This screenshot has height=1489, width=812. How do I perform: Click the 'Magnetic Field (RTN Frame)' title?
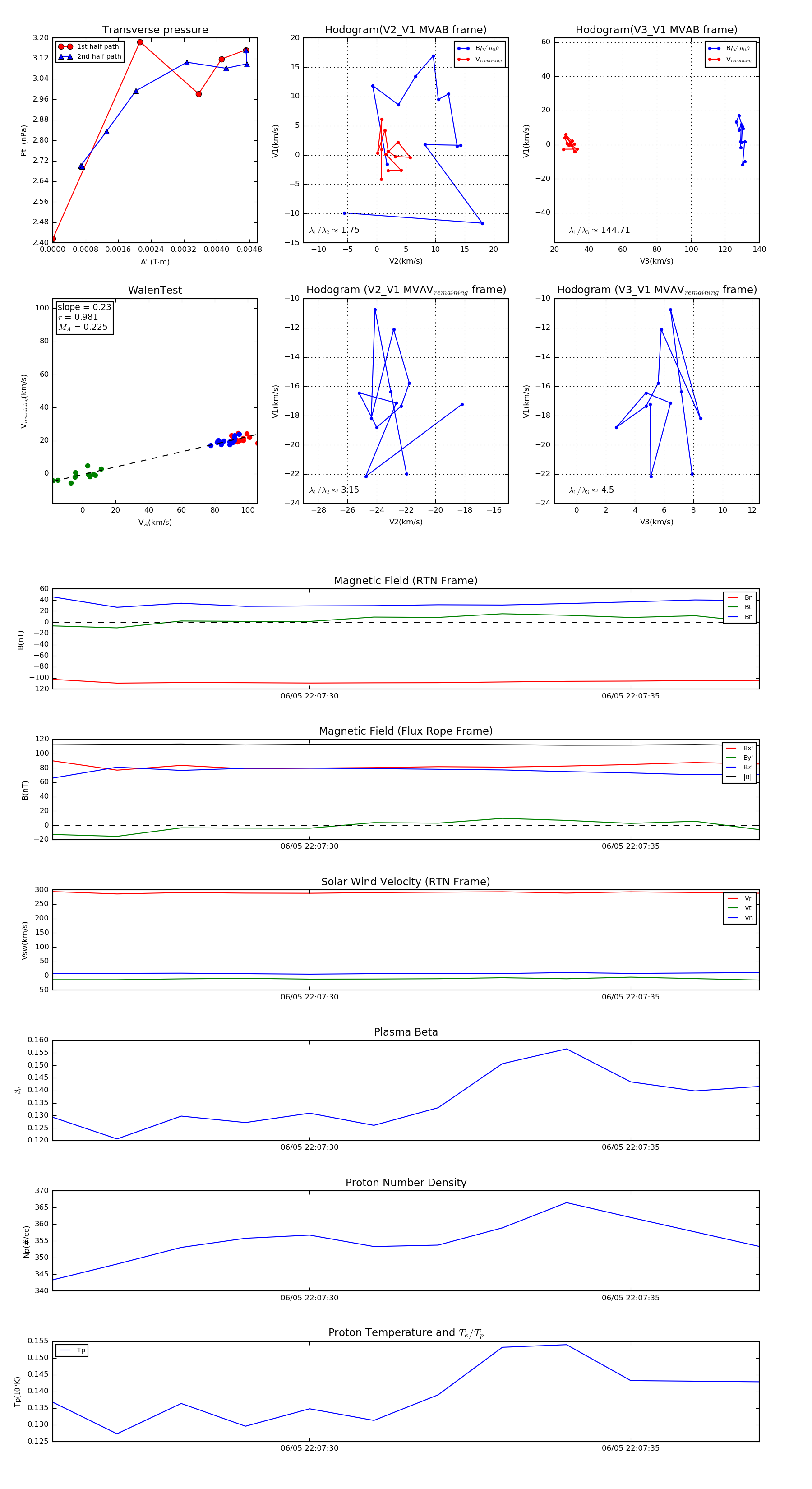click(x=406, y=581)
